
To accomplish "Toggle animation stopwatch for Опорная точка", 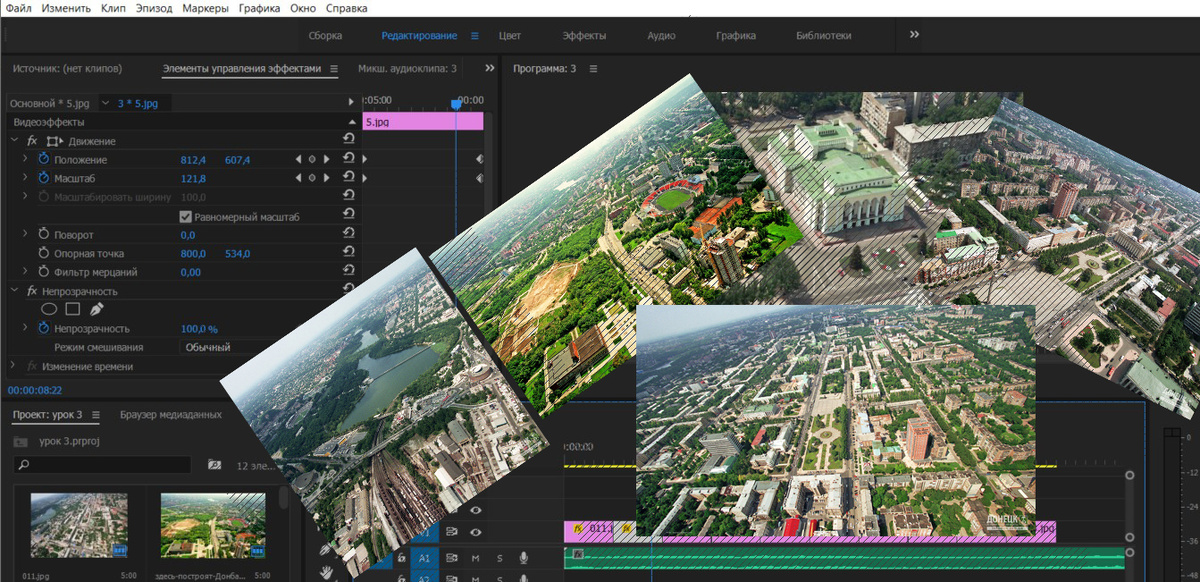I will pyautogui.click(x=44, y=253).
